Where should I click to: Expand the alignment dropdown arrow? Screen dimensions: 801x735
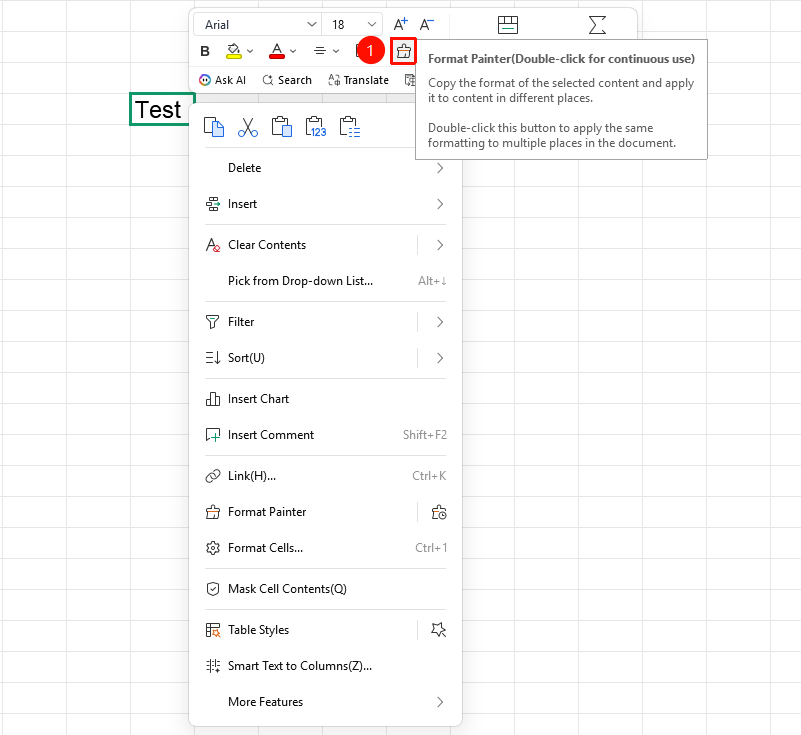(336, 51)
